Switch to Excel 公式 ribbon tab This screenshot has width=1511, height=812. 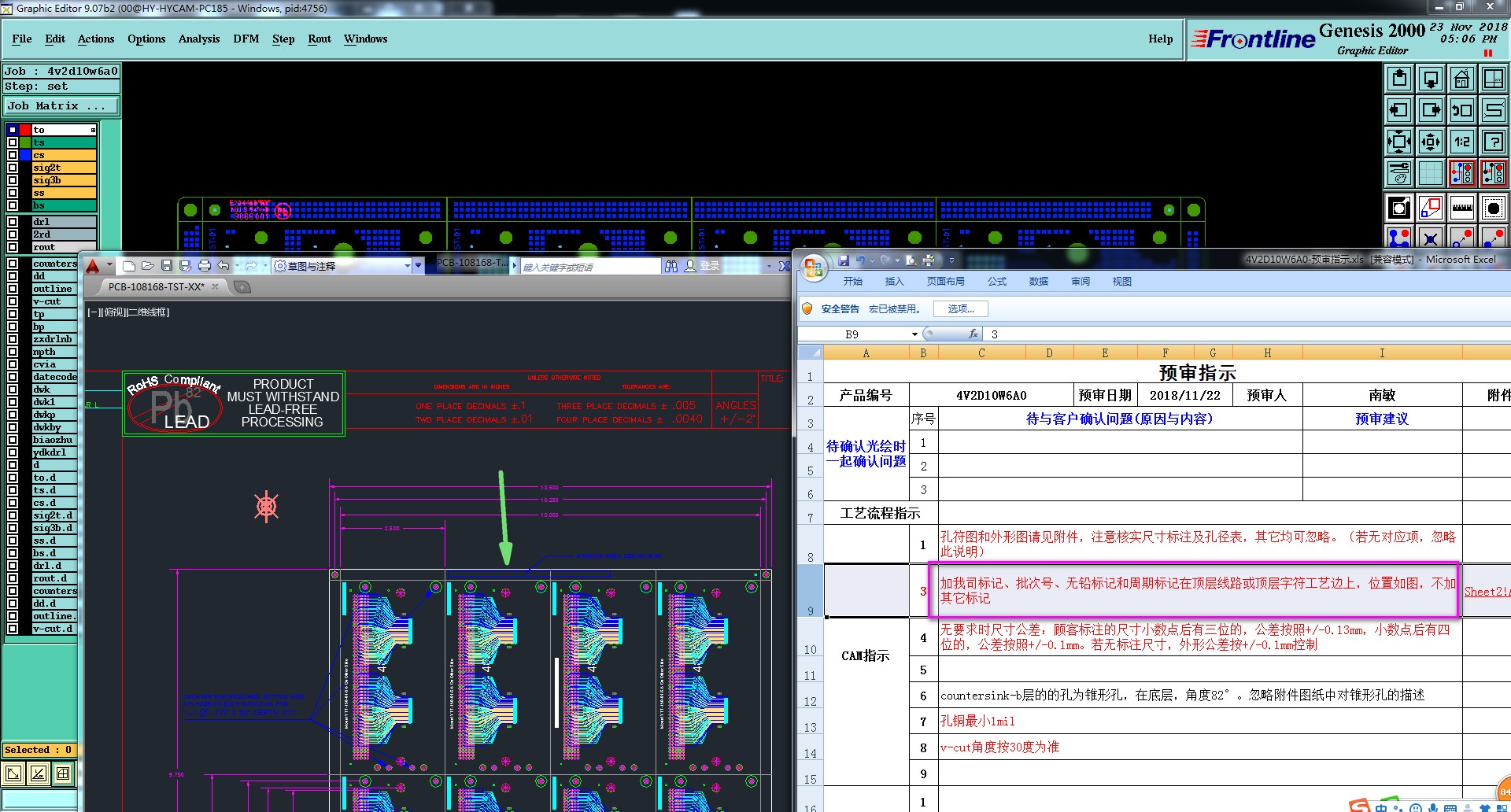coord(997,282)
